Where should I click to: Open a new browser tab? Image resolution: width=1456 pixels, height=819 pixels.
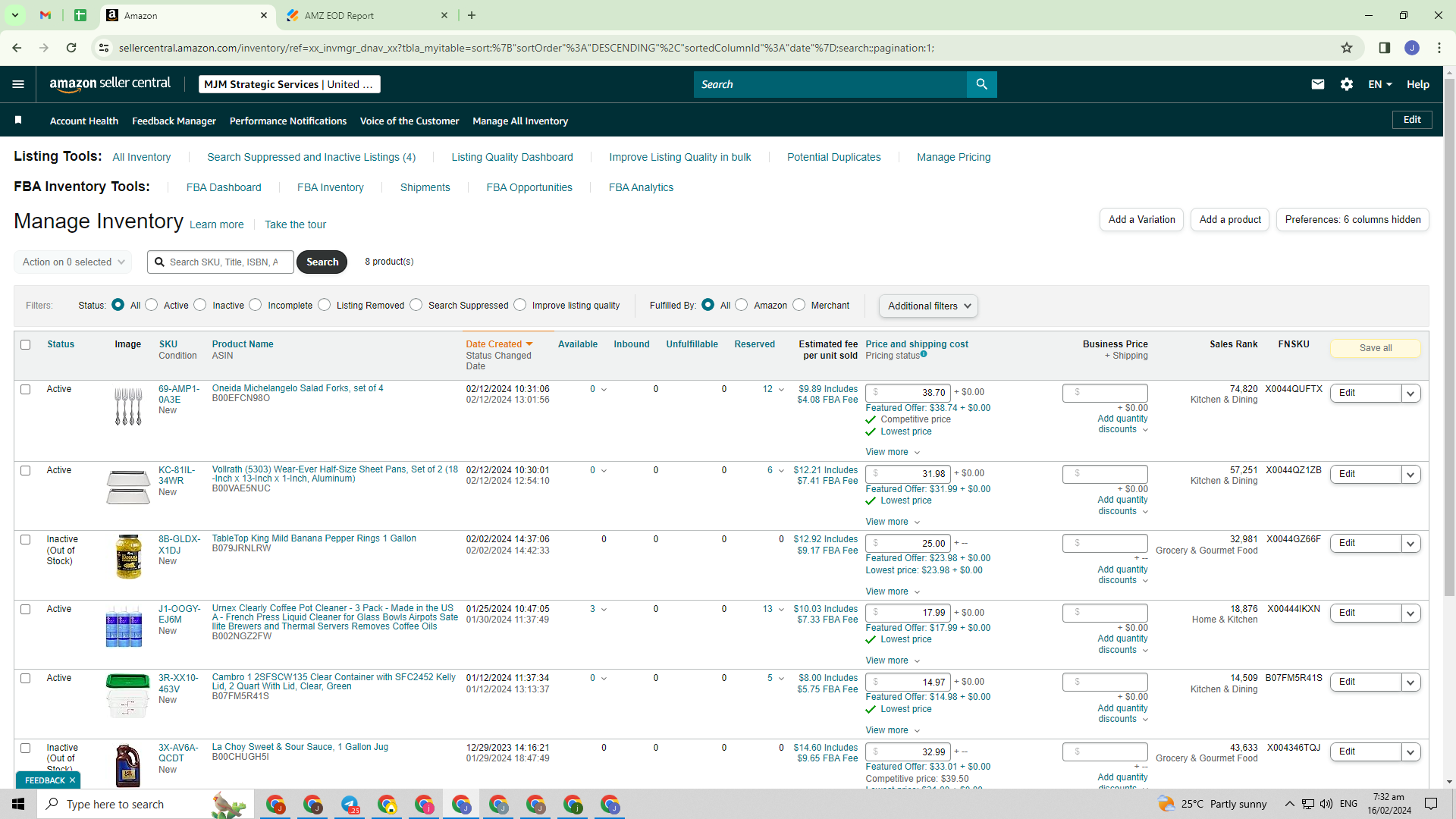click(x=472, y=15)
